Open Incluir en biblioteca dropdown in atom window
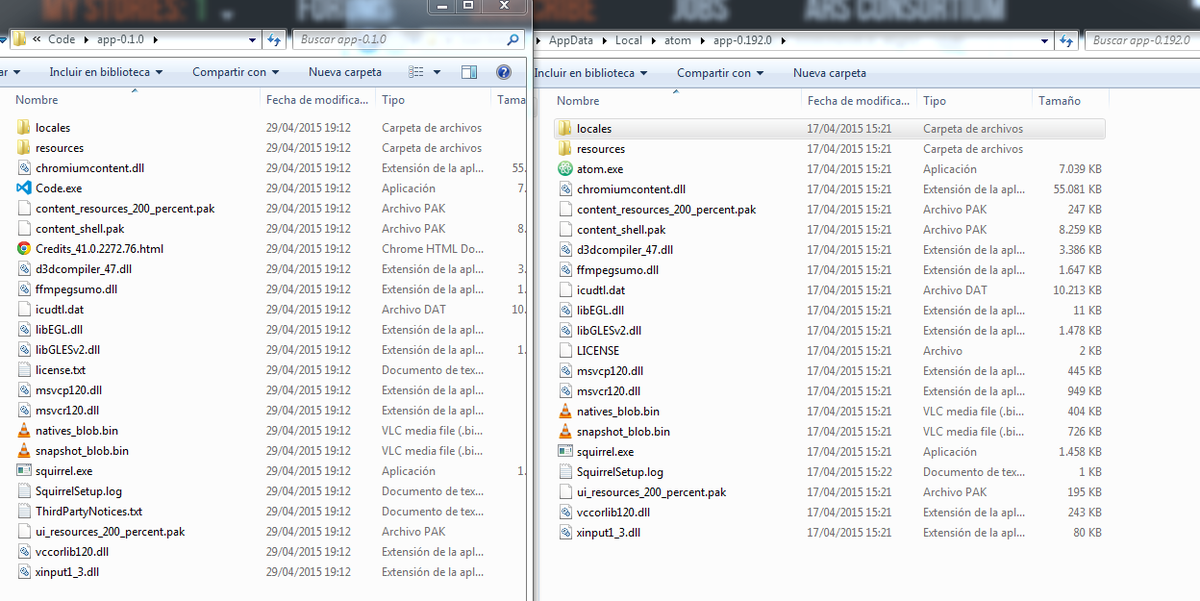Screen dimensions: 1200x601 coord(591,73)
